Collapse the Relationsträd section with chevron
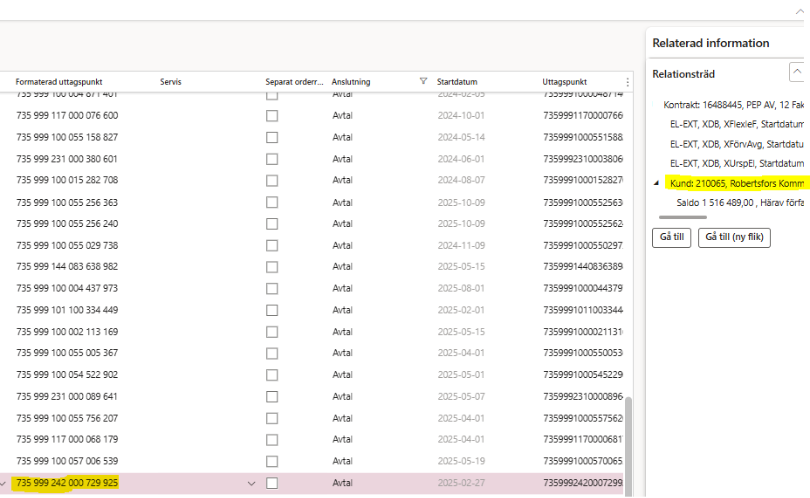Viewport: 810px width, 498px height. coord(797,72)
